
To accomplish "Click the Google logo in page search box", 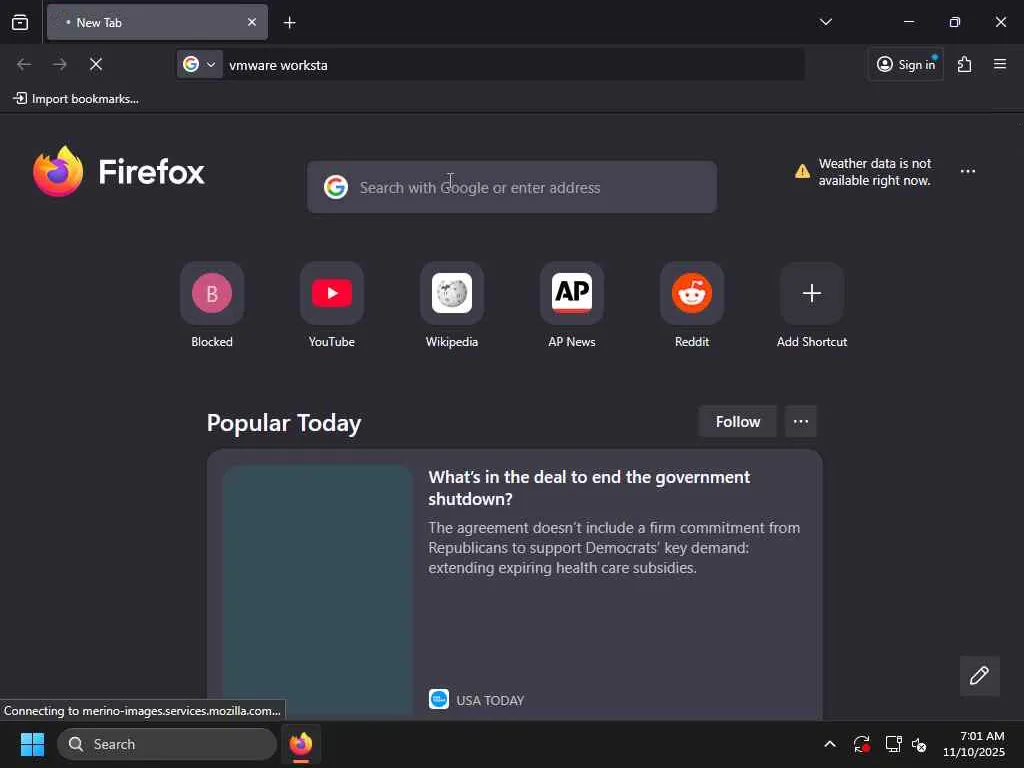I will [336, 187].
